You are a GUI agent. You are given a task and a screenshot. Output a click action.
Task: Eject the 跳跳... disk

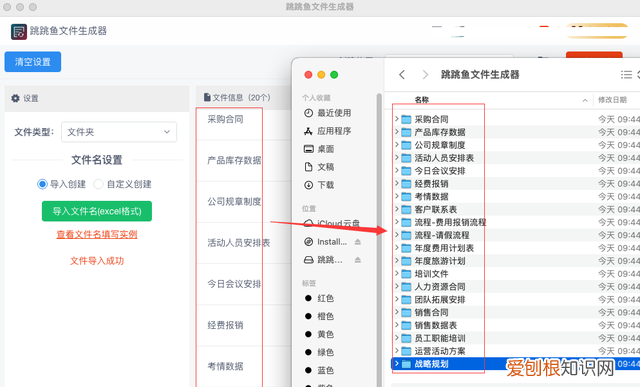358,260
